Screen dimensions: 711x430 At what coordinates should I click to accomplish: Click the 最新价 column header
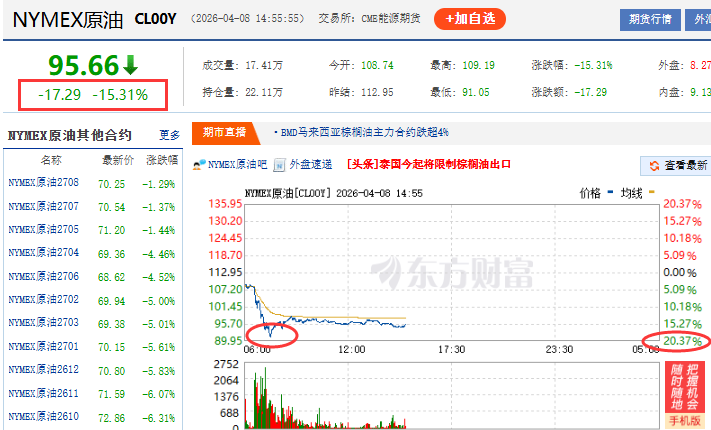pyautogui.click(x=118, y=160)
